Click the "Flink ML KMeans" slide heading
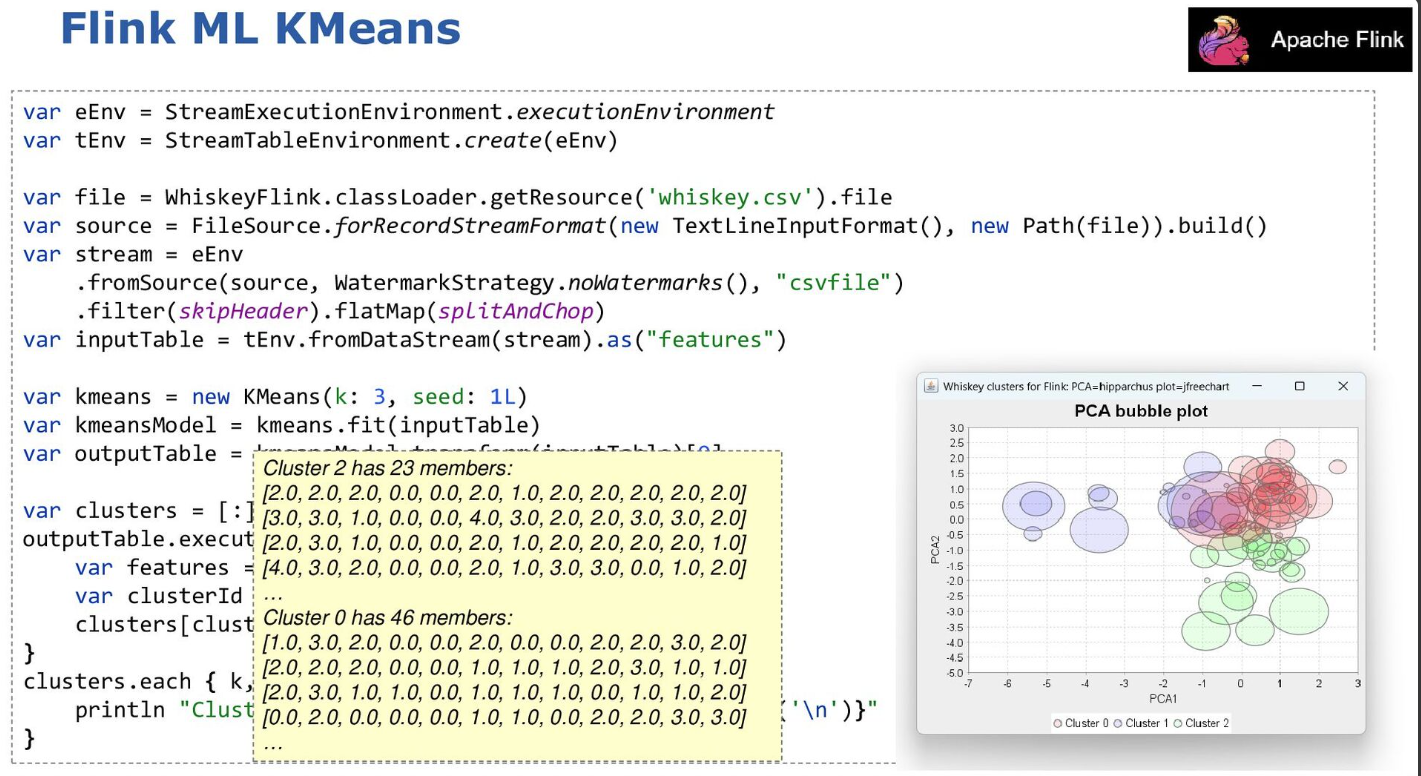This screenshot has width=1421, height=776. 260,29
